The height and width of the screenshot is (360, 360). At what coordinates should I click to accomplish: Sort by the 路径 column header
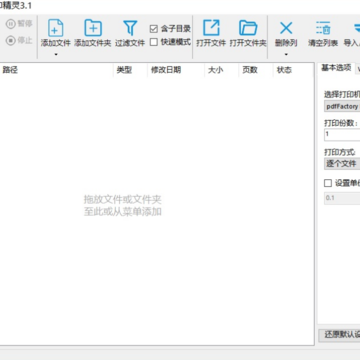coord(57,70)
